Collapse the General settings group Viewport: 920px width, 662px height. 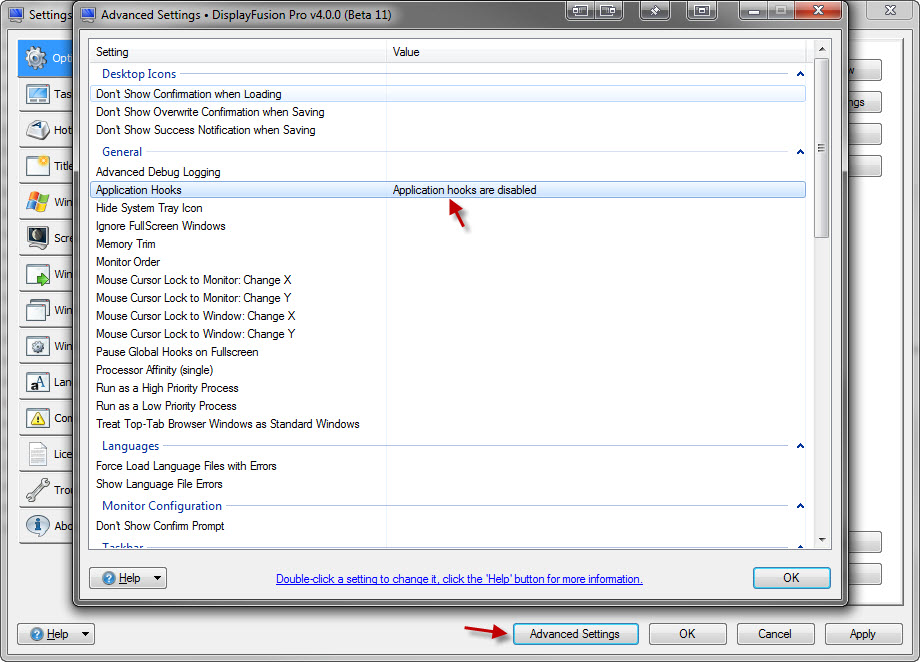pyautogui.click(x=800, y=152)
